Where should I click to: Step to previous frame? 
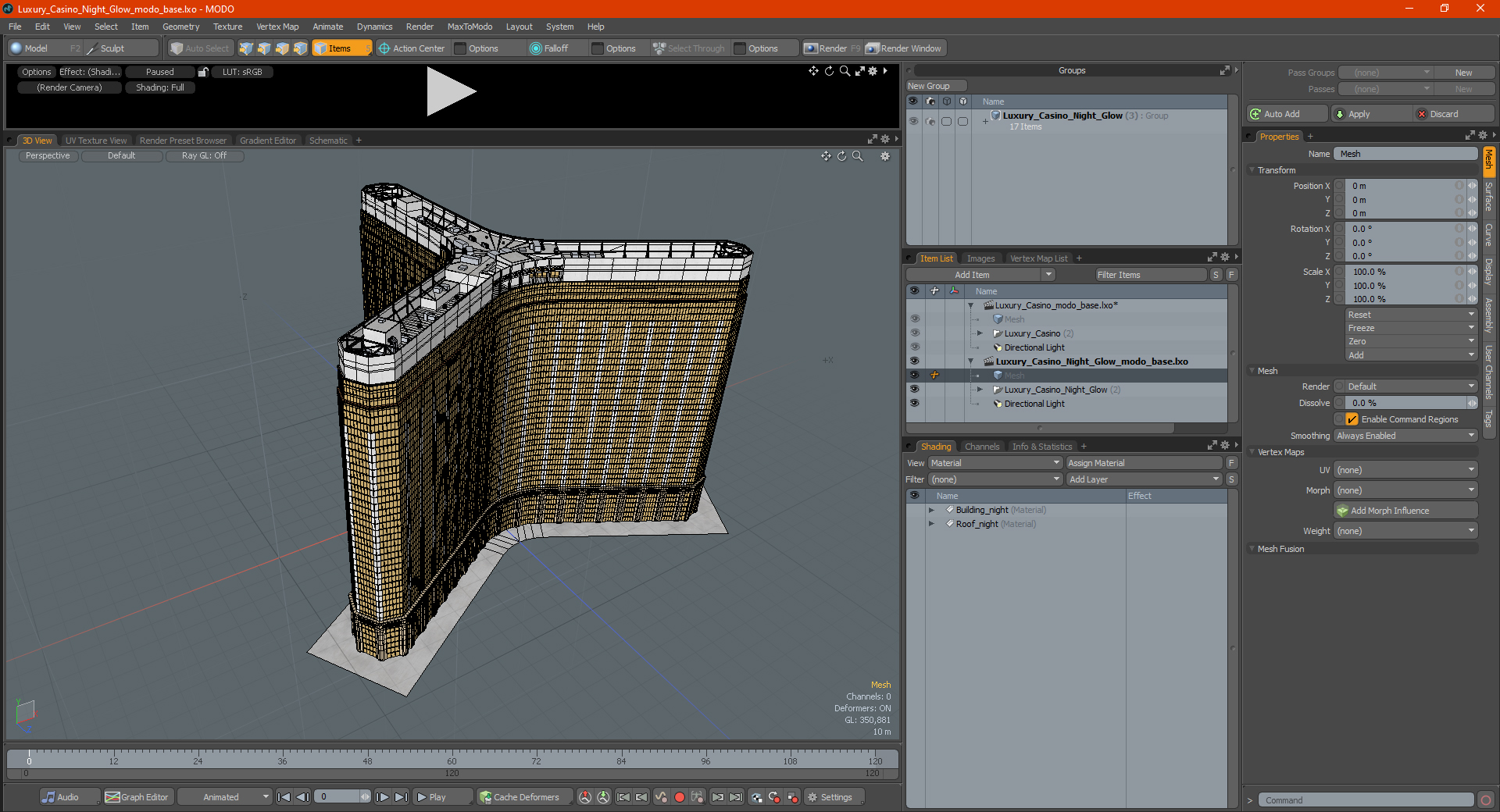pos(303,797)
